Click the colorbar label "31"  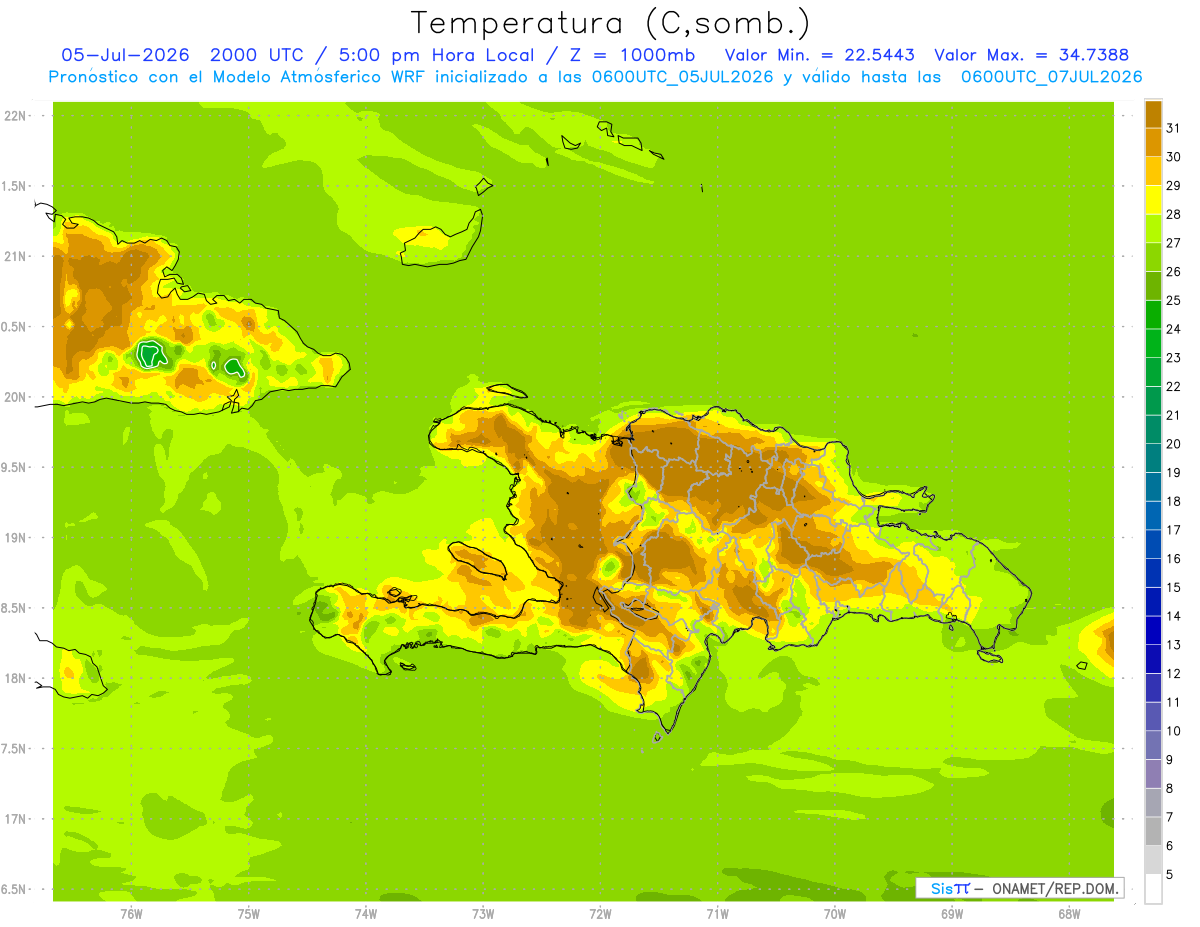coord(1173,128)
